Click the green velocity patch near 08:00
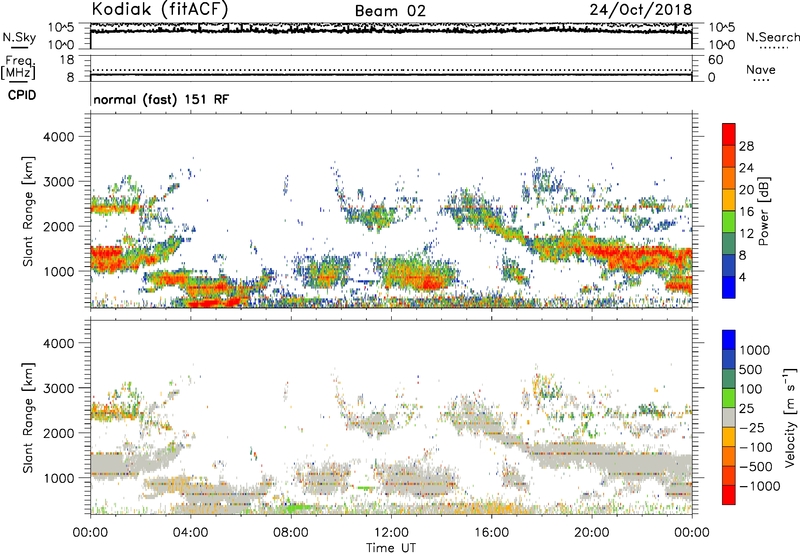 click(x=297, y=507)
